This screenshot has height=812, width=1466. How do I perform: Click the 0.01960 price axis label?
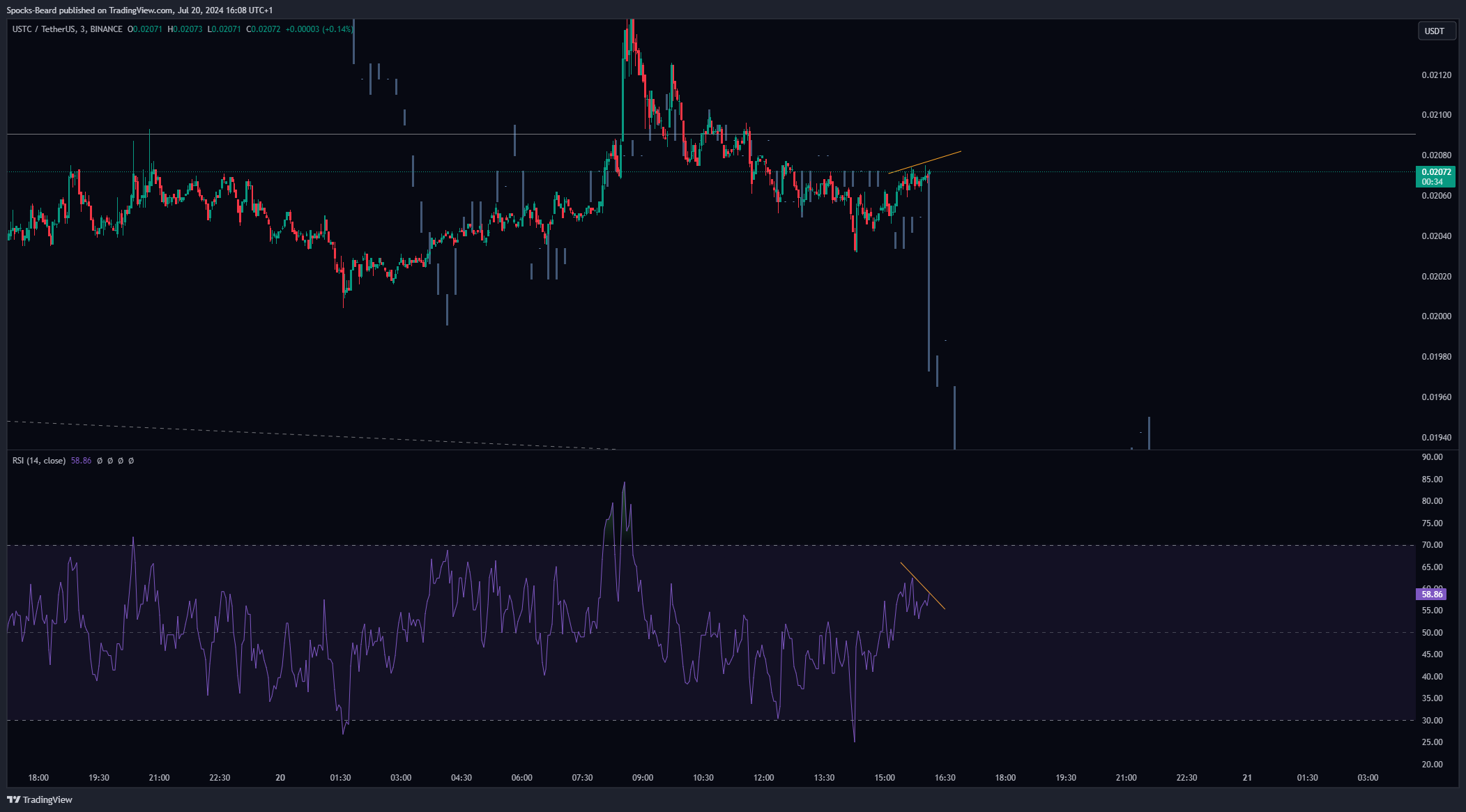click(1436, 397)
